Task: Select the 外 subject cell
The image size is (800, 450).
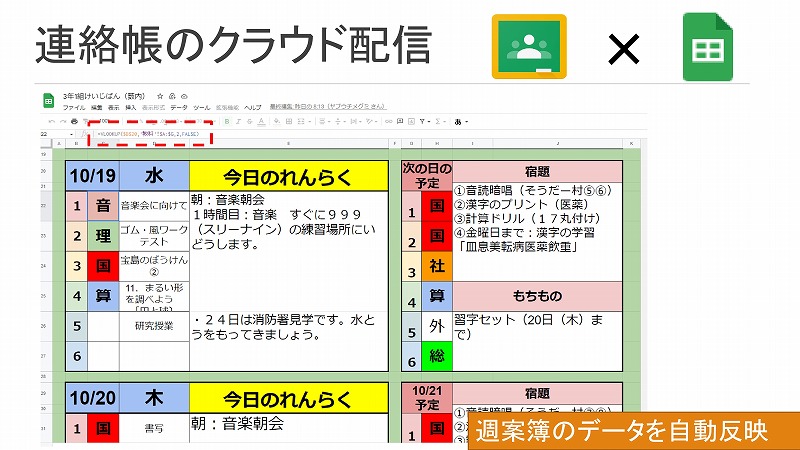Action: (x=437, y=326)
